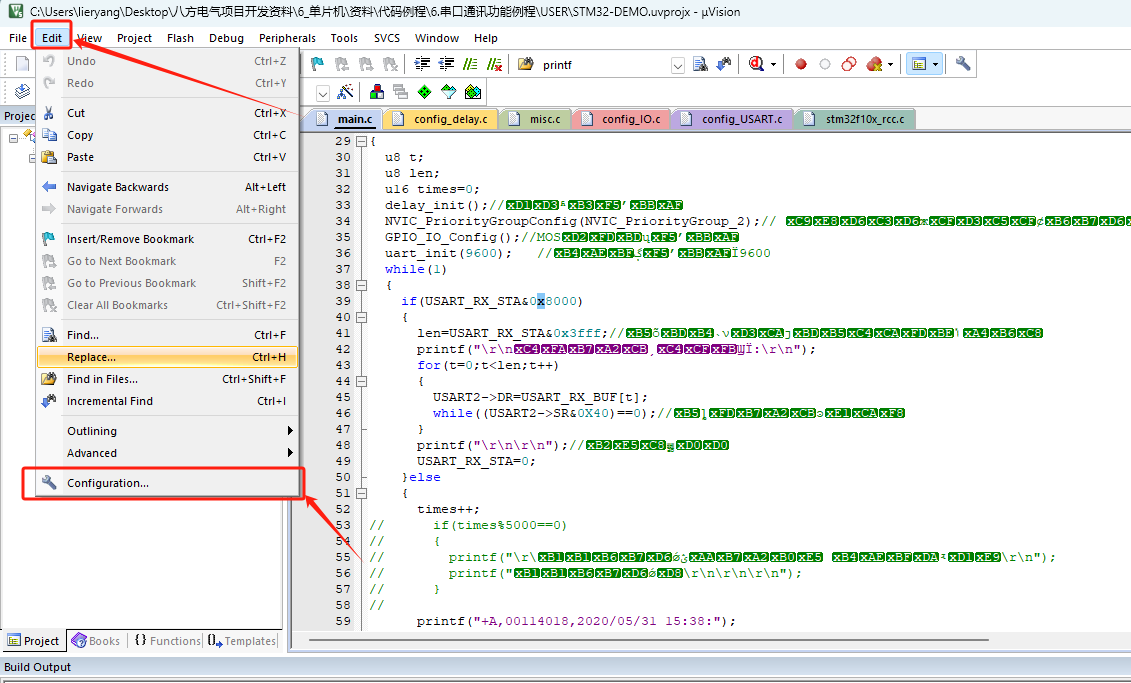Click the Manage Run-Time Environment green diamond icon

pyautogui.click(x=425, y=92)
